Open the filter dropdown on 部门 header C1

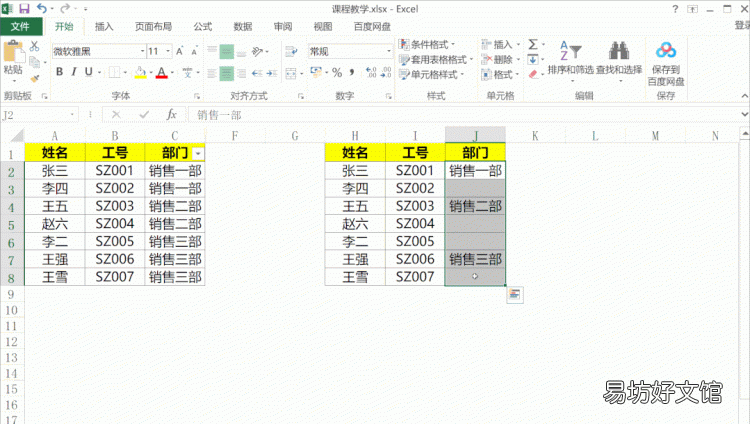198,153
